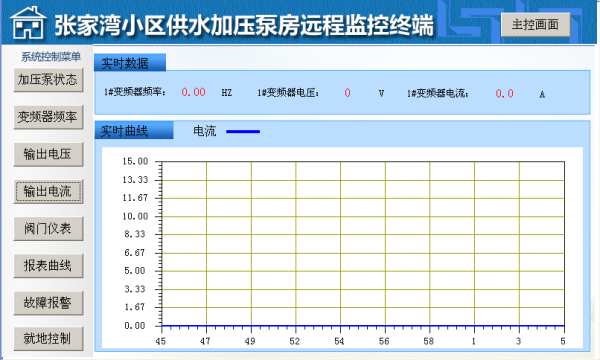Screen dimensions: 600x360
Task: Click the 52 x-axis time label
Action: (294, 341)
